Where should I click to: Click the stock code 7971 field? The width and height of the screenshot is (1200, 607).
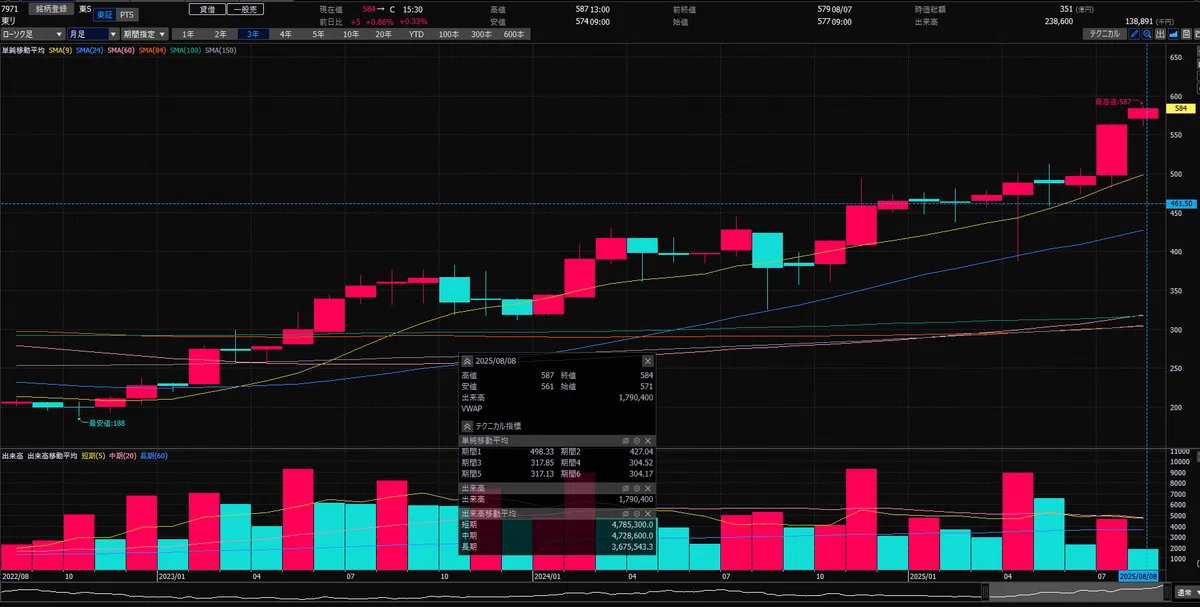pyautogui.click(x=12, y=8)
